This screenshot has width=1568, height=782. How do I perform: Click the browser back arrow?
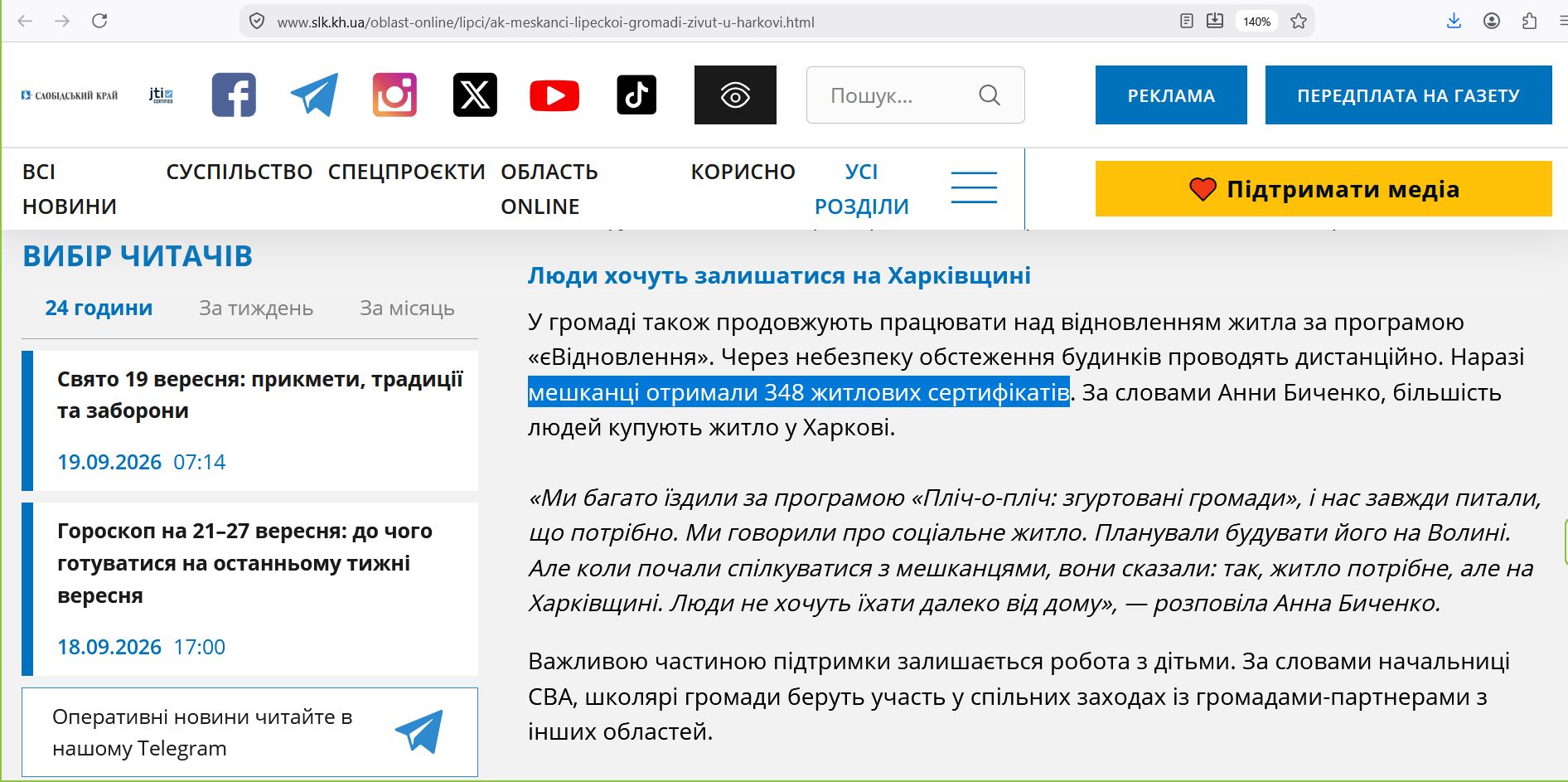click(25, 21)
